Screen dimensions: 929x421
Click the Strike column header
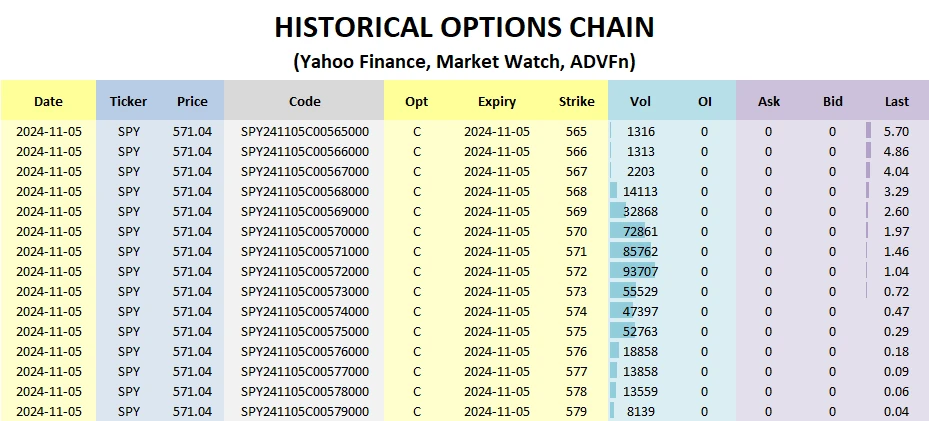pos(577,101)
